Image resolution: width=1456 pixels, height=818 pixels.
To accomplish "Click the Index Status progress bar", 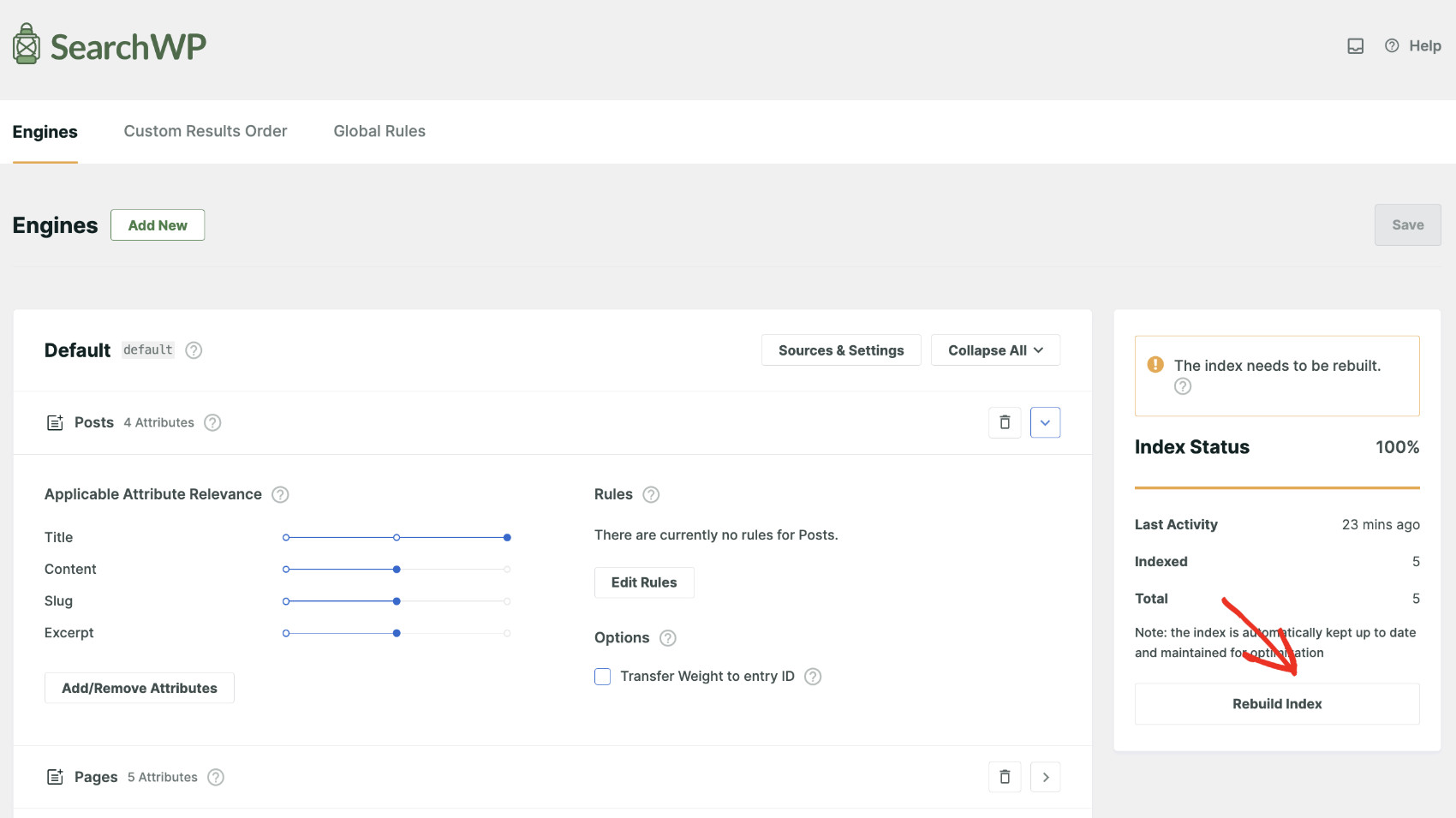I will click(1277, 487).
